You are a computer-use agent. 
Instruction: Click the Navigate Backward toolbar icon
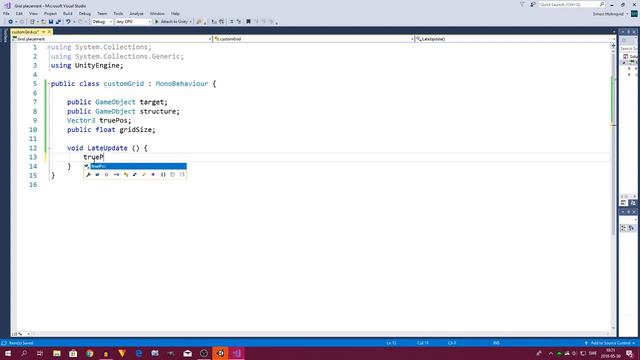pos(11,22)
